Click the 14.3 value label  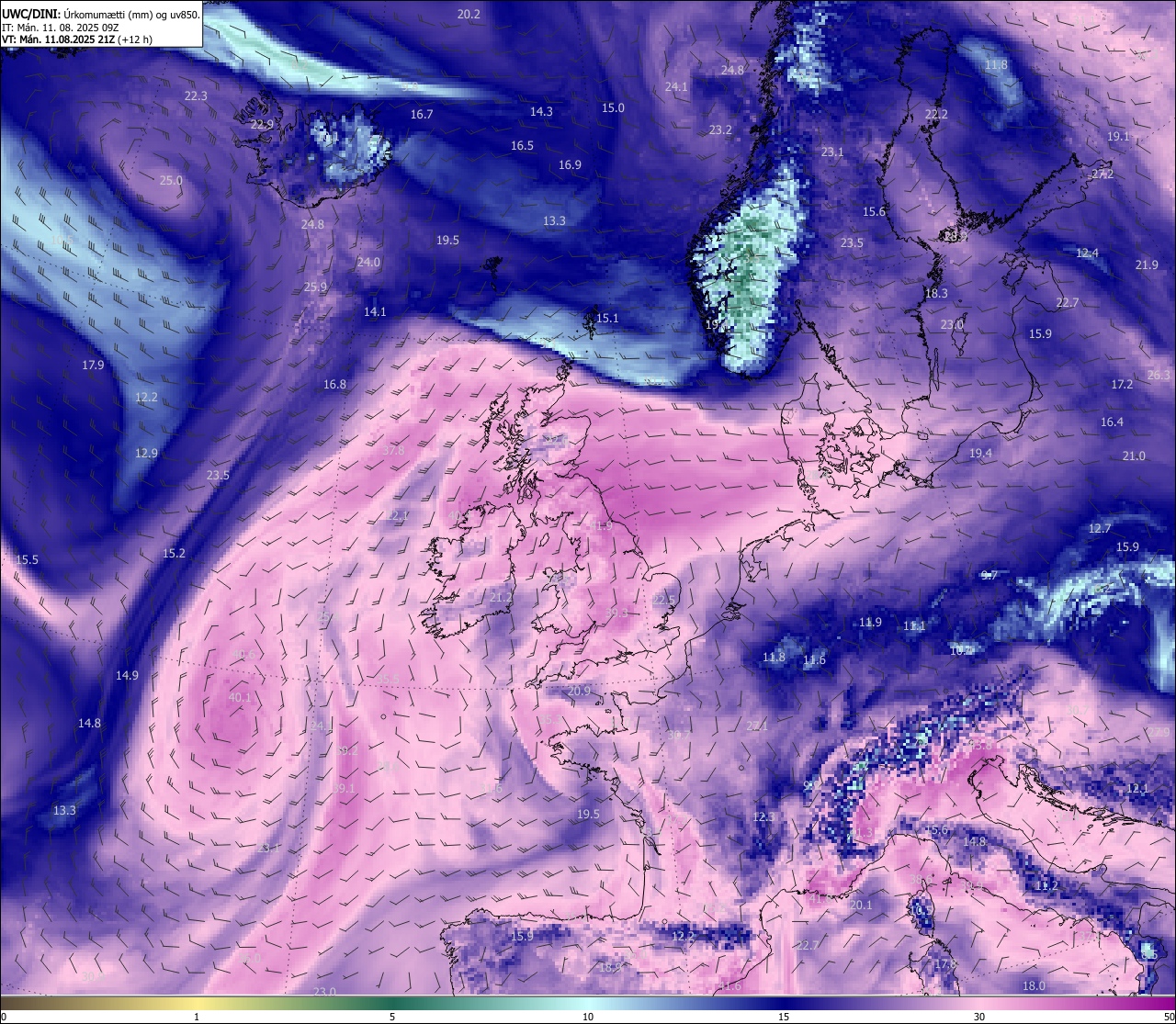point(541,112)
